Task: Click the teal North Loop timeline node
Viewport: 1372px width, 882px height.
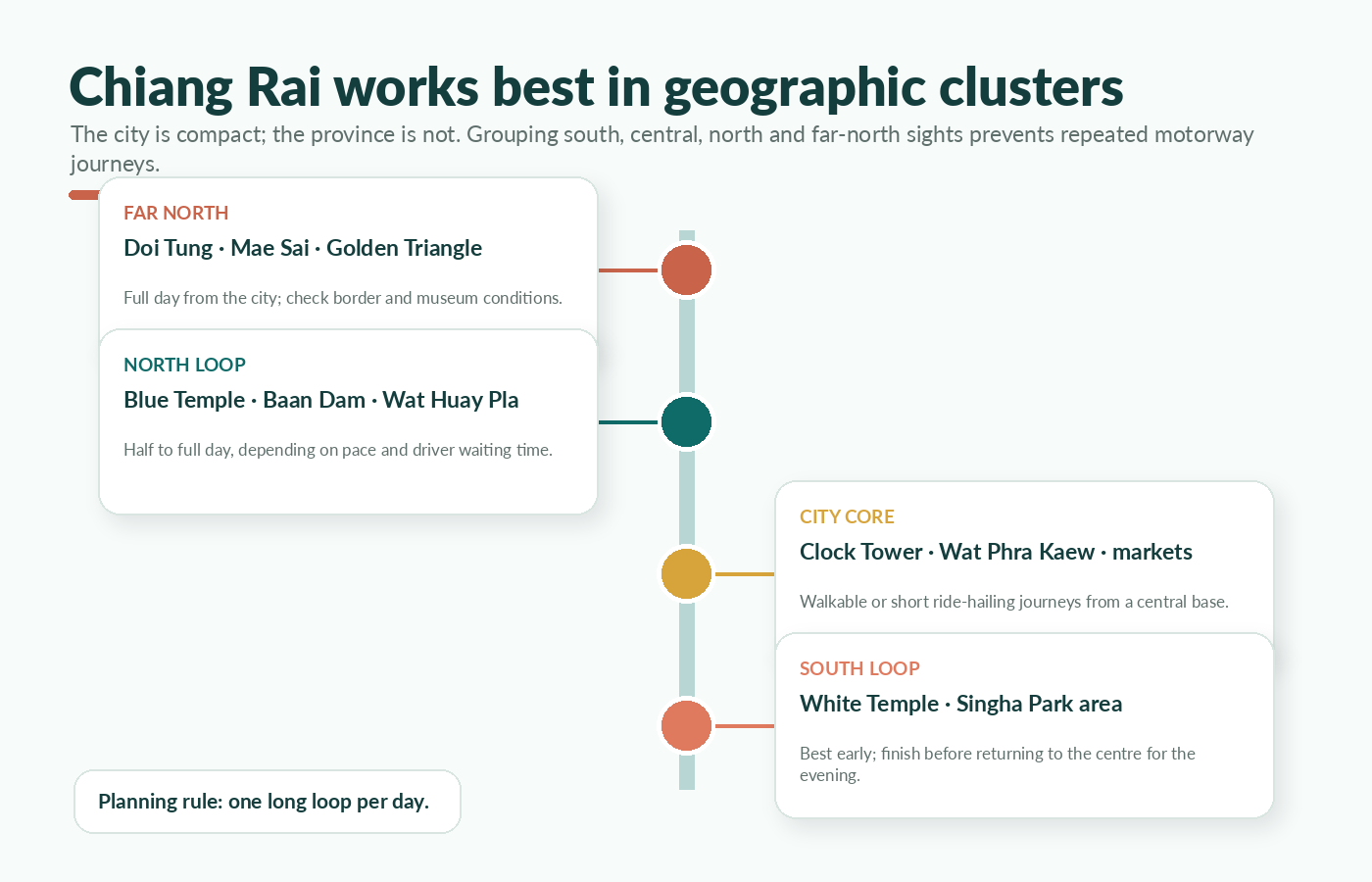Action: point(686,422)
